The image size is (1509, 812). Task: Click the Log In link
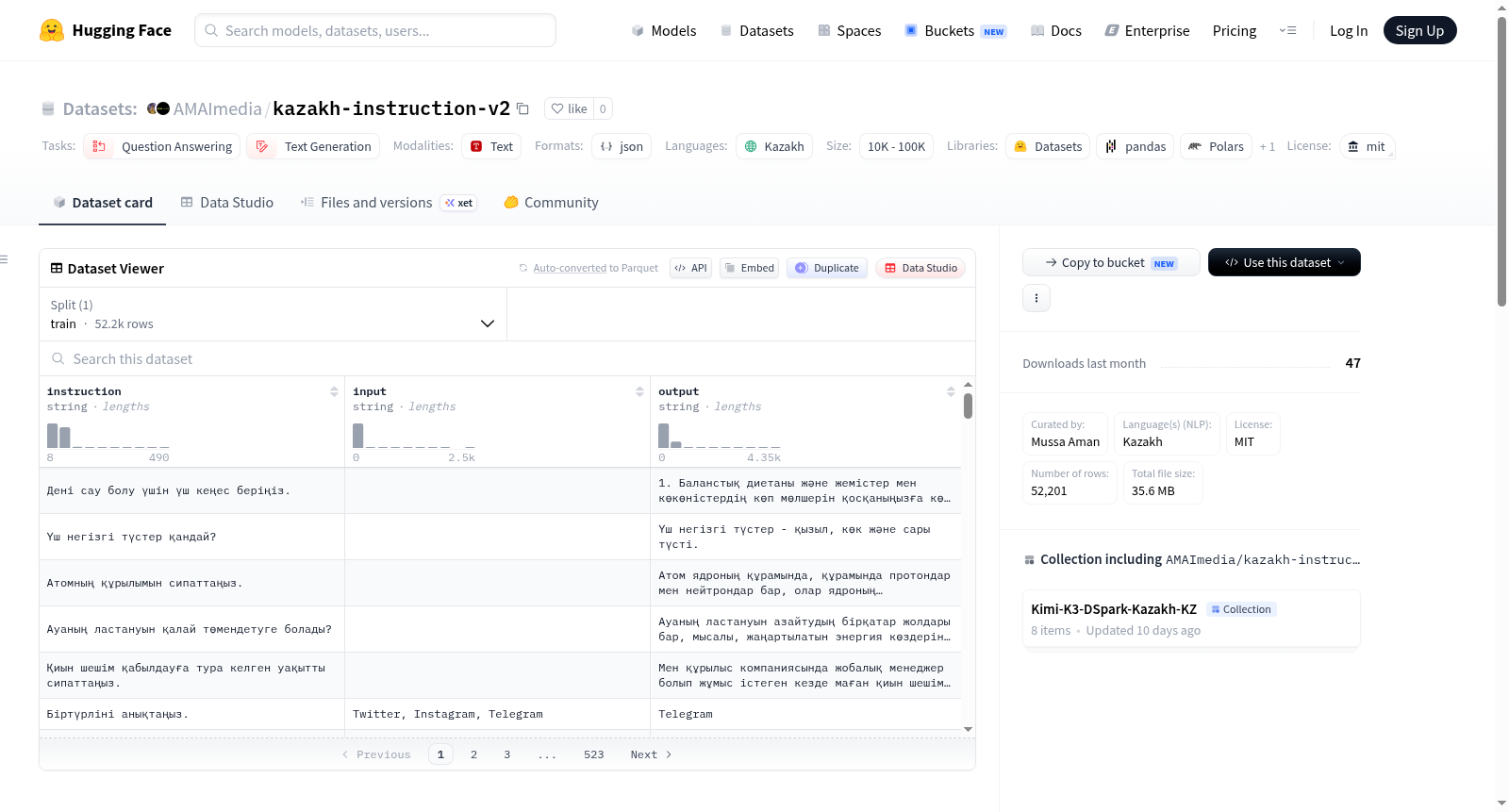1349,30
